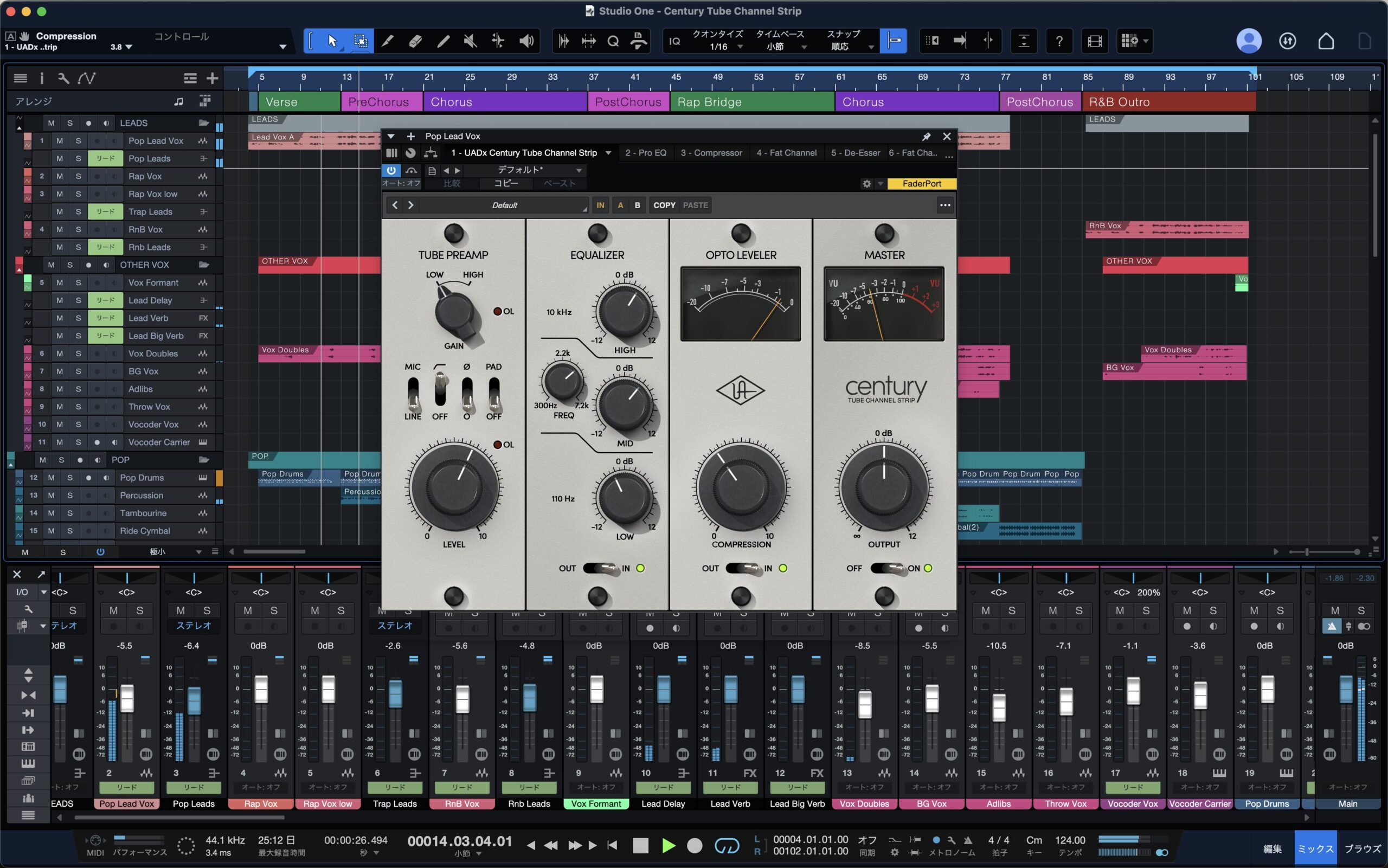The image size is (1388, 868).
Task: Click the FaderPort button
Action: click(x=921, y=184)
